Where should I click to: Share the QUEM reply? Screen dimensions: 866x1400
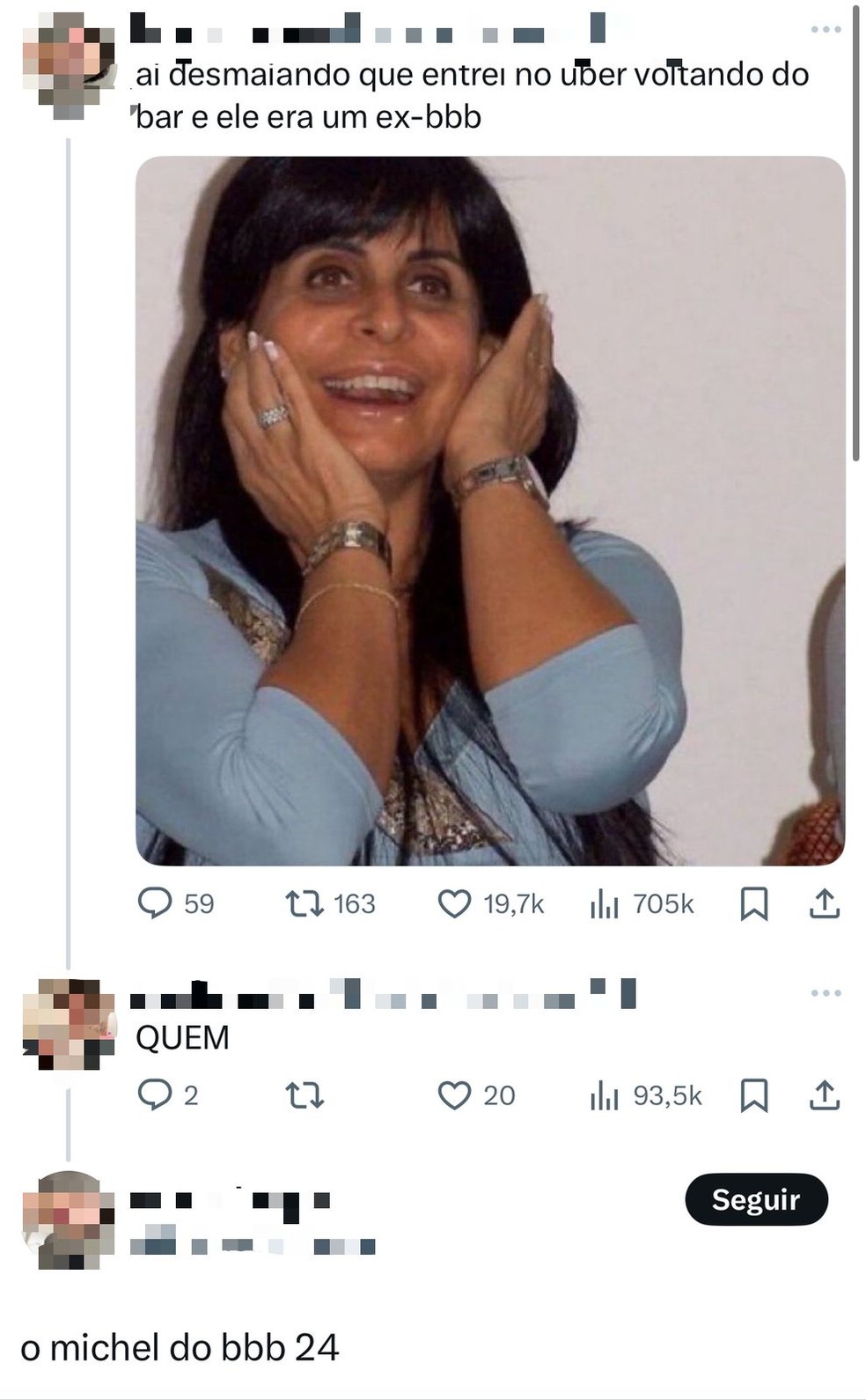[825, 1094]
